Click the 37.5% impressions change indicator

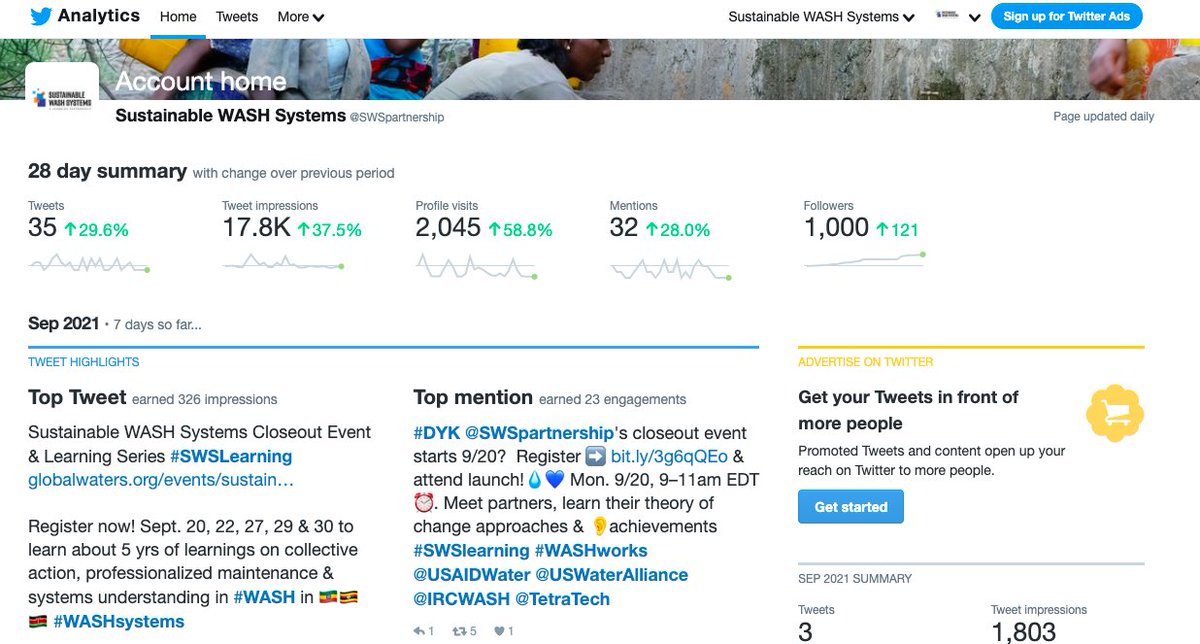click(x=330, y=230)
